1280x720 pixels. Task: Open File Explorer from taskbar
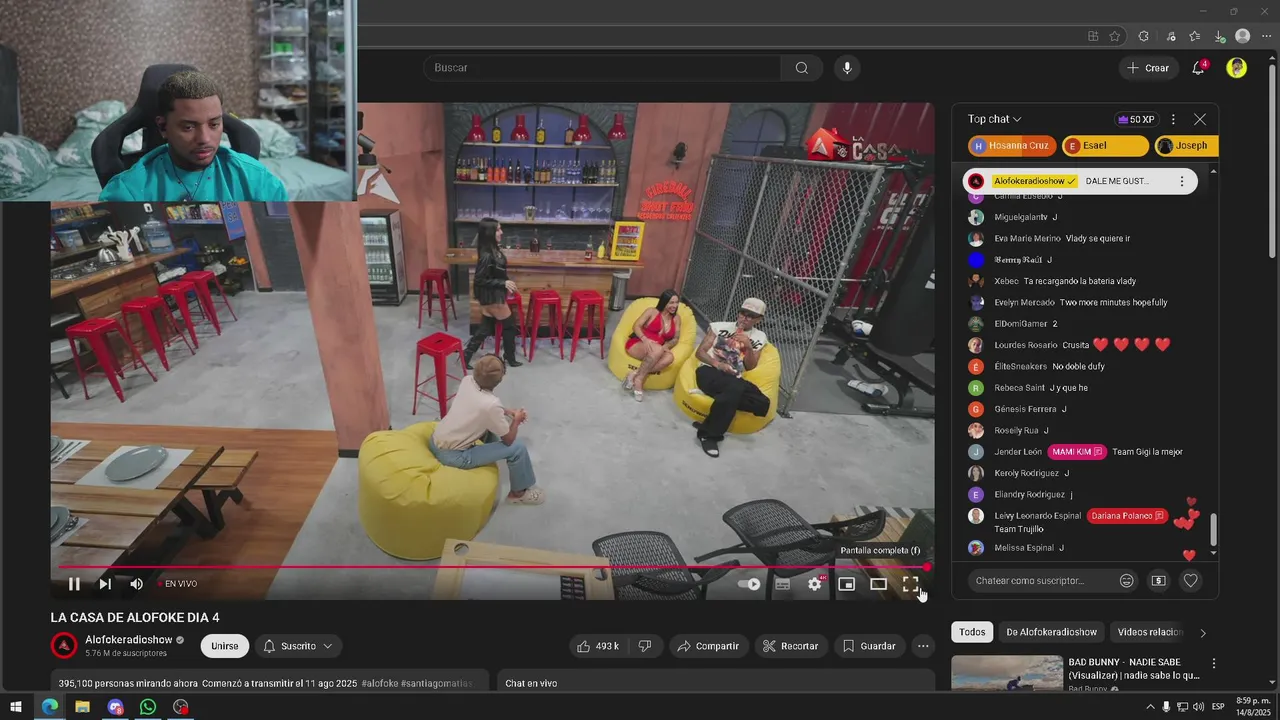[x=82, y=707]
